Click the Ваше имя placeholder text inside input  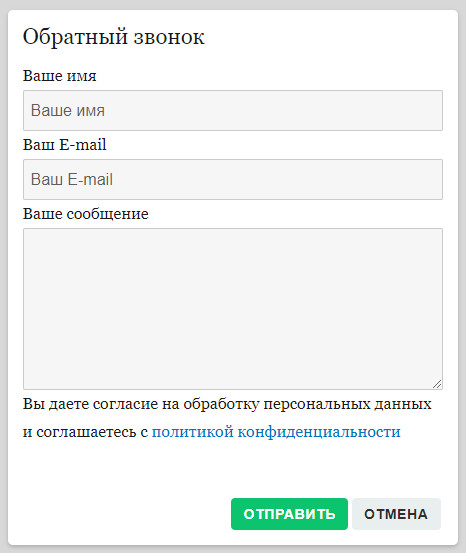(68, 110)
